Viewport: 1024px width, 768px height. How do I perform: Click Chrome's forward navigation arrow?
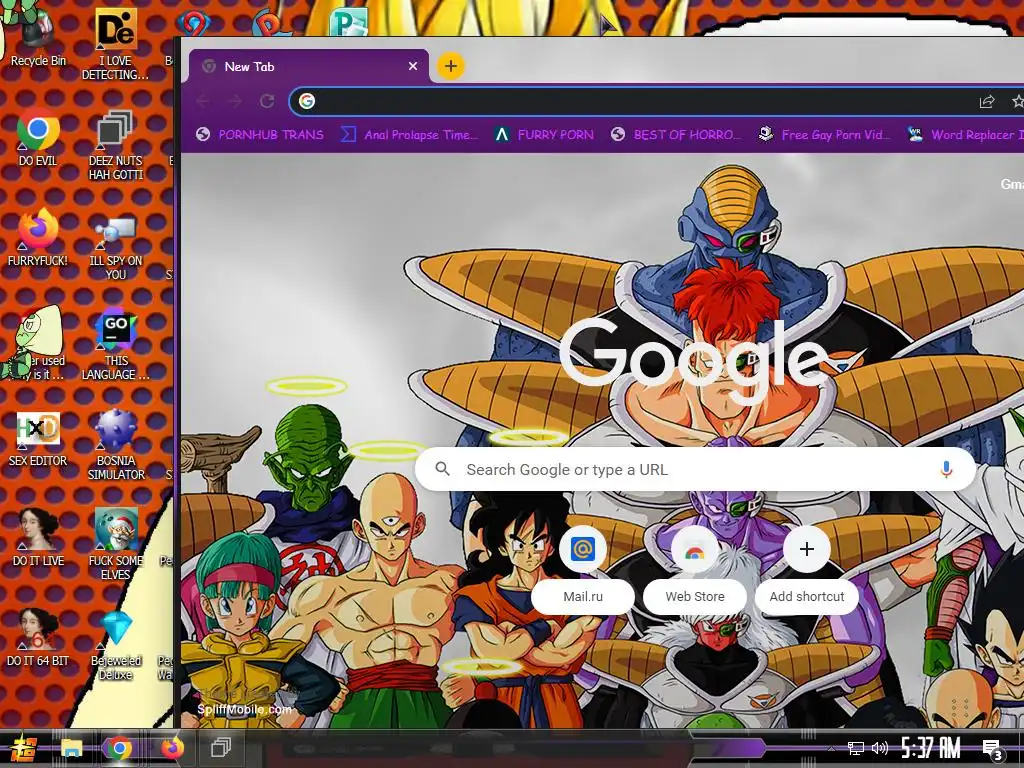point(235,101)
